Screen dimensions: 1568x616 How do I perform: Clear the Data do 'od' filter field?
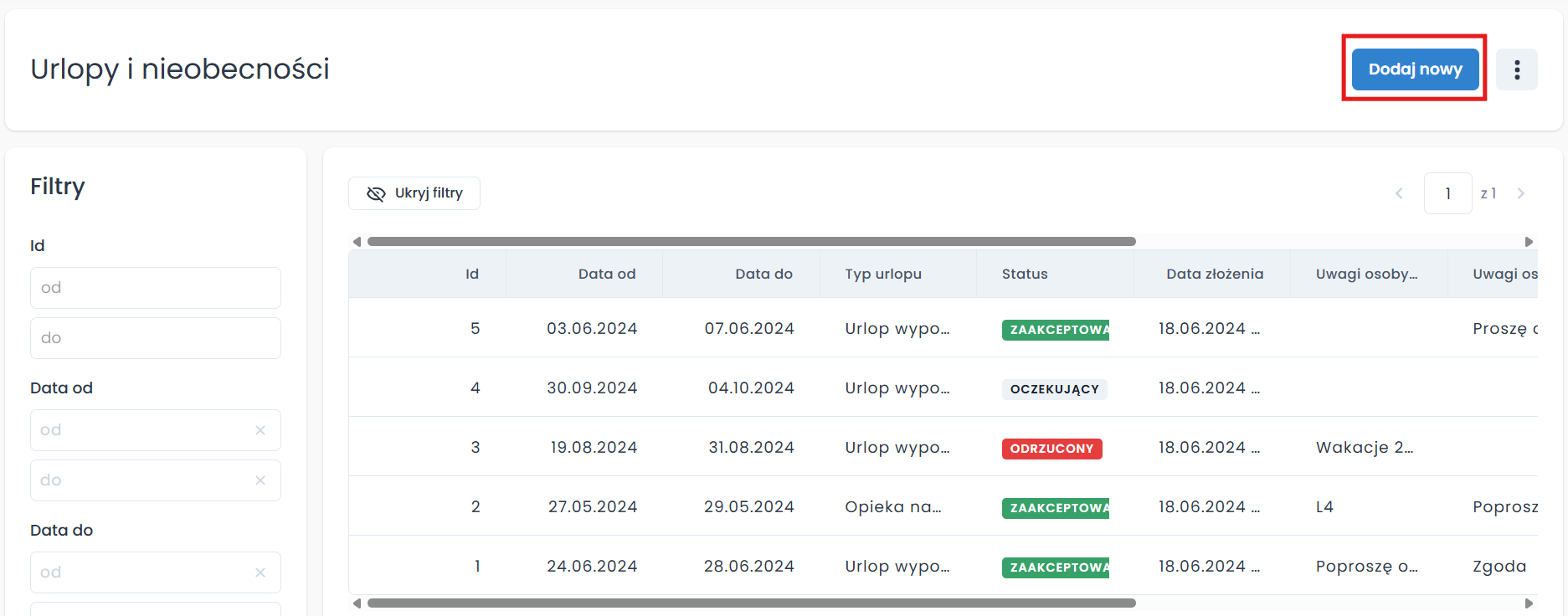tap(260, 572)
